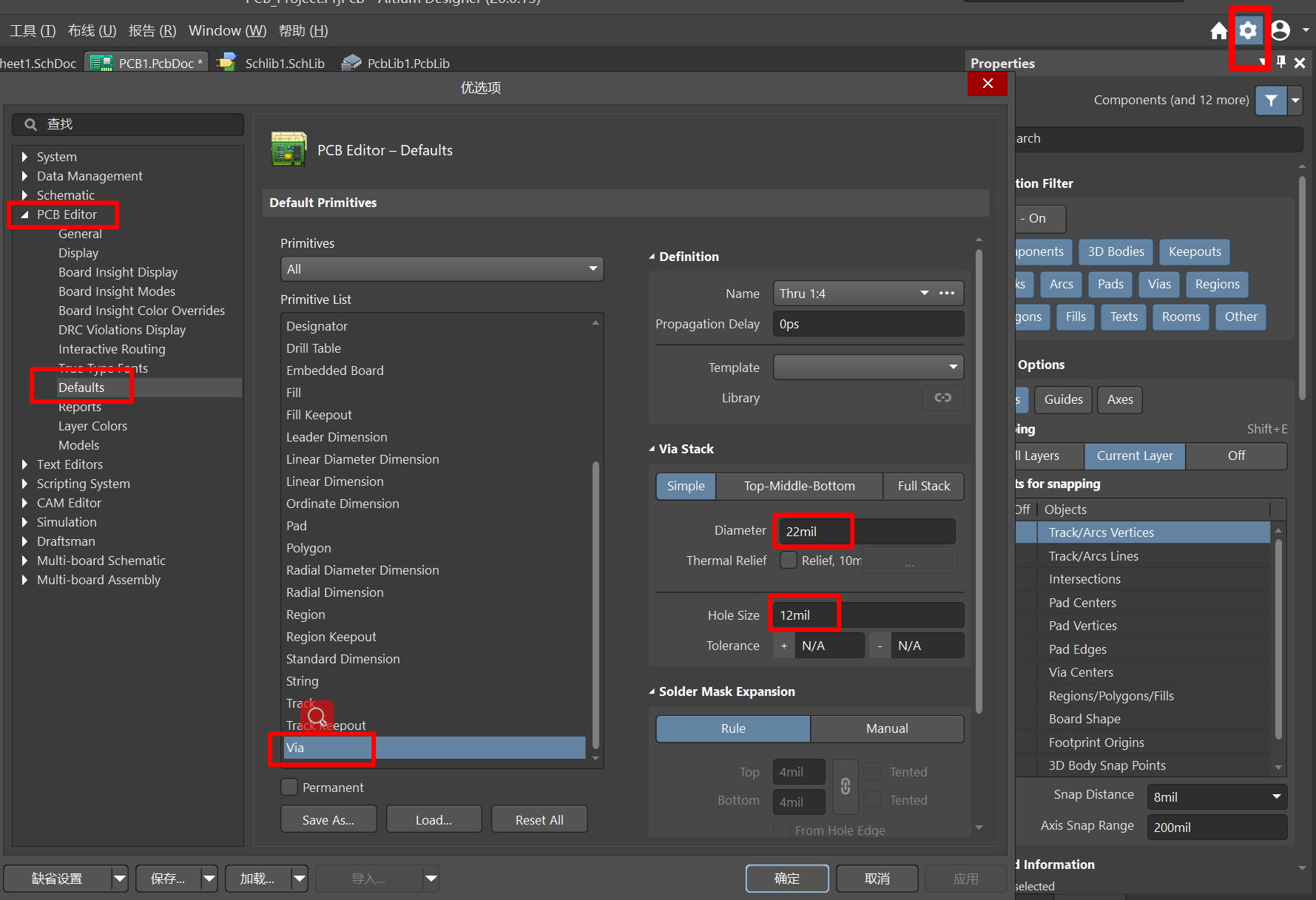The width and height of the screenshot is (1316, 900).
Task: Switch to the Schlib1.SchLib tab
Action: pos(271,64)
